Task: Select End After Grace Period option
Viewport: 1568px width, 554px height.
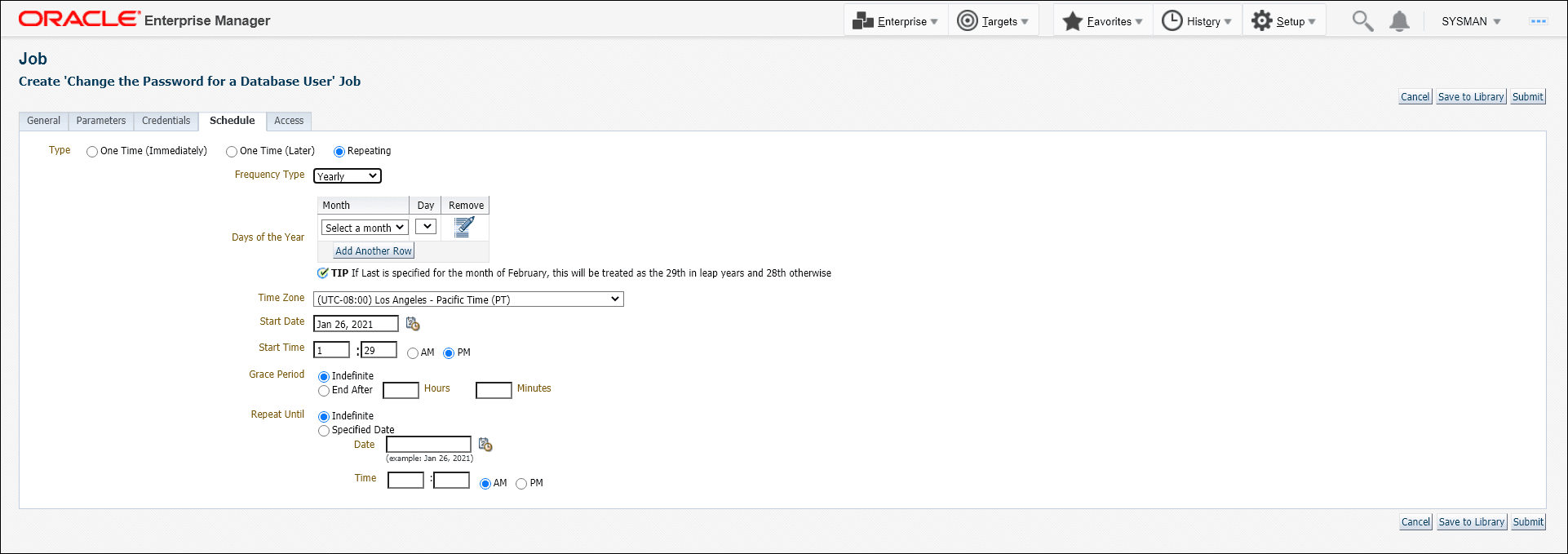Action: point(324,391)
